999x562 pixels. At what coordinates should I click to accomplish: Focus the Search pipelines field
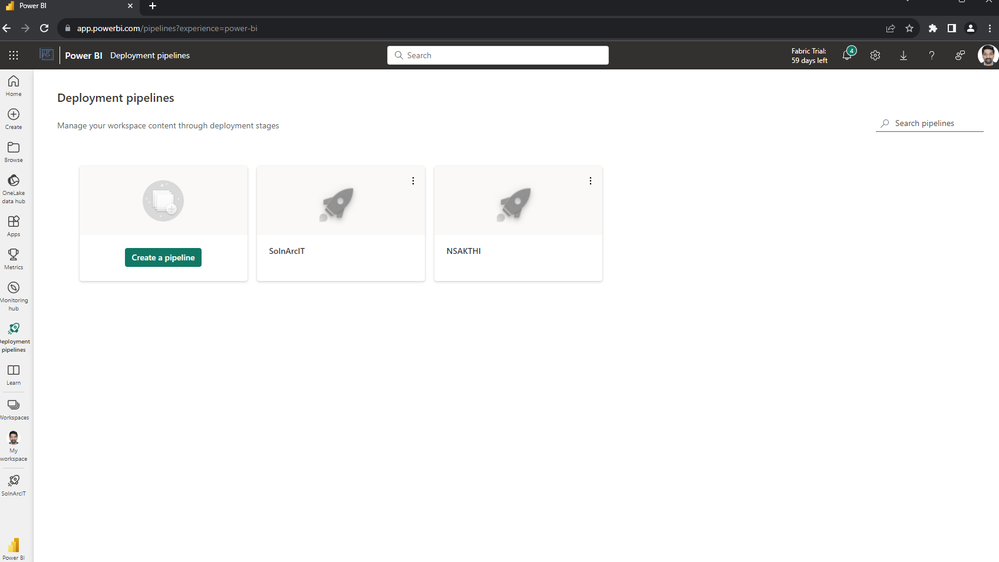(x=930, y=123)
